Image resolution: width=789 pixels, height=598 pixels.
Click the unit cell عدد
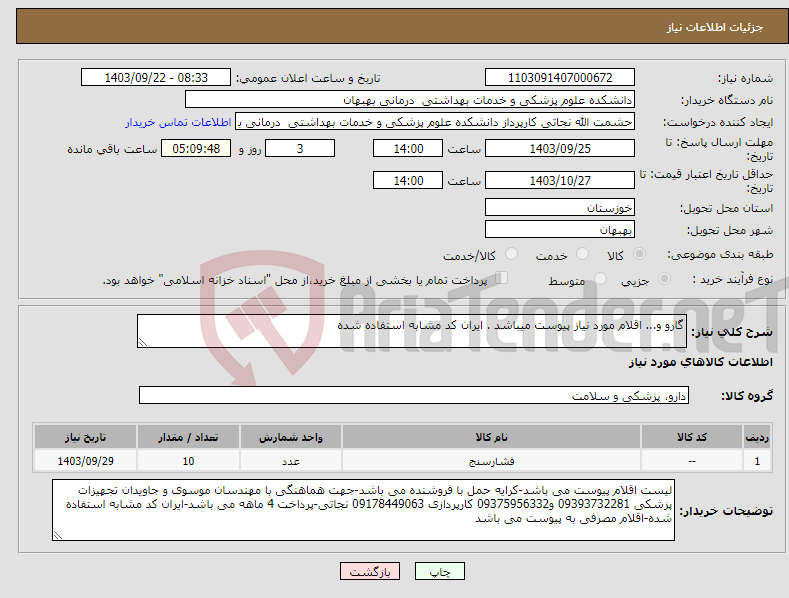291,461
